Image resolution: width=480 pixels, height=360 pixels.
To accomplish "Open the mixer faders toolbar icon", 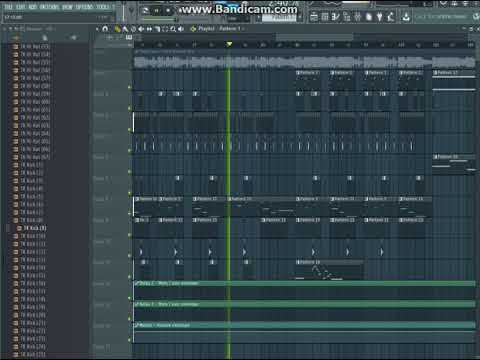I will [358, 17].
